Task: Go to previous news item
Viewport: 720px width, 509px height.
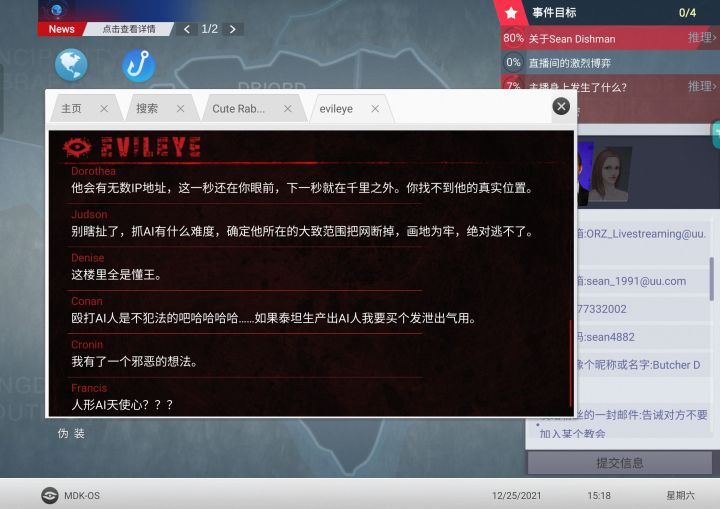Action: [x=187, y=29]
